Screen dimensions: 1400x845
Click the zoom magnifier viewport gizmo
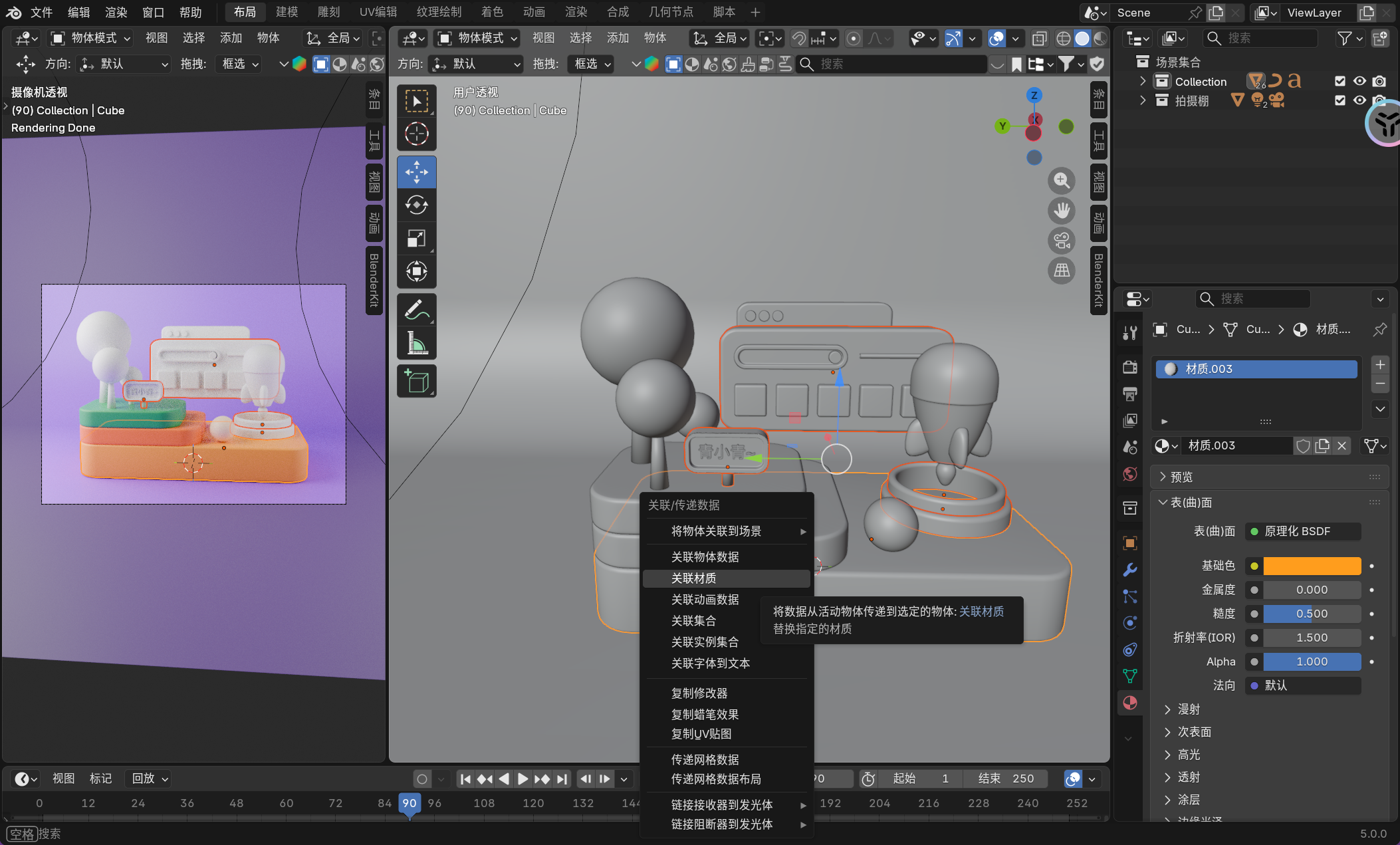[x=1062, y=181]
